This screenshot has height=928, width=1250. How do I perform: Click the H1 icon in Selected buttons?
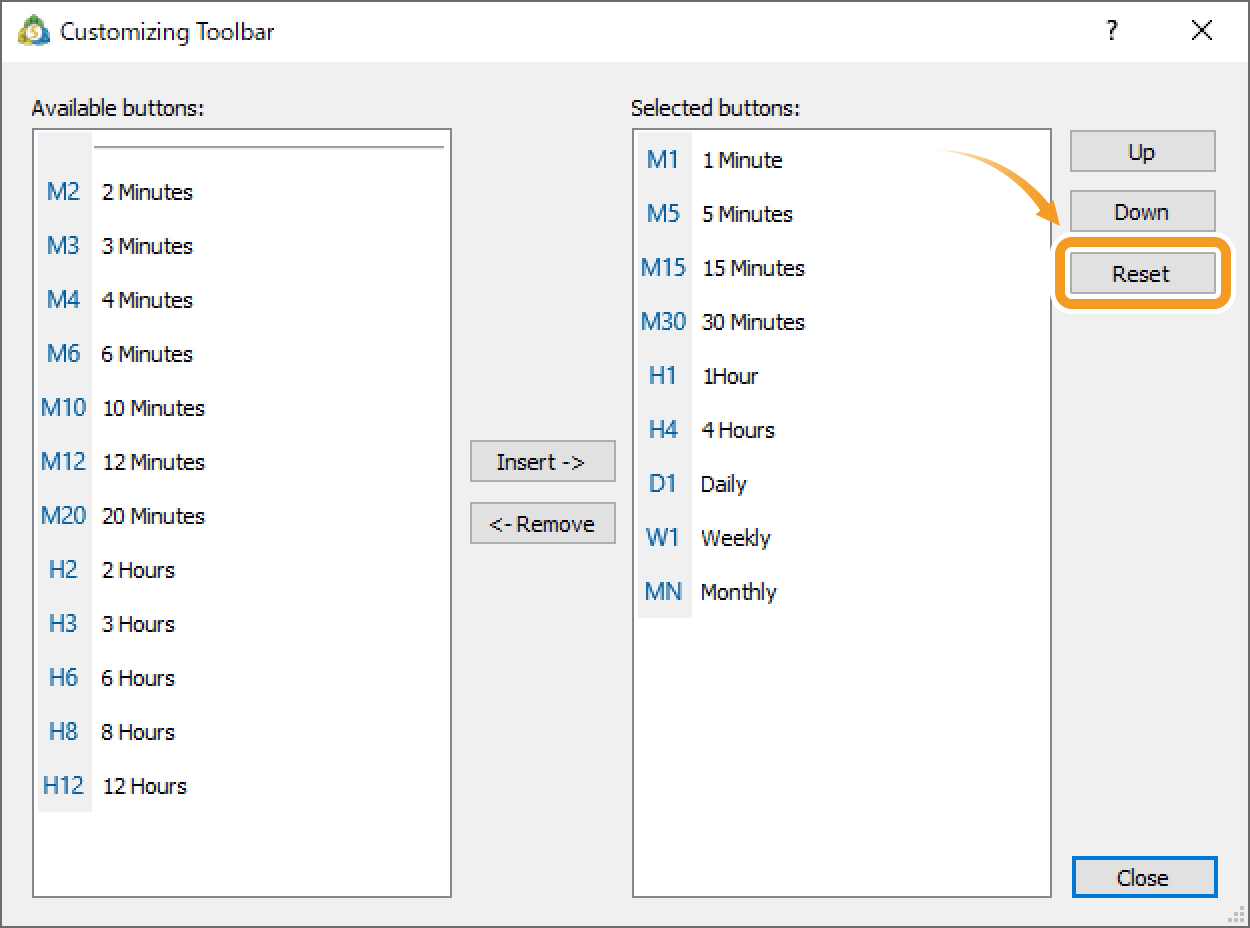663,376
